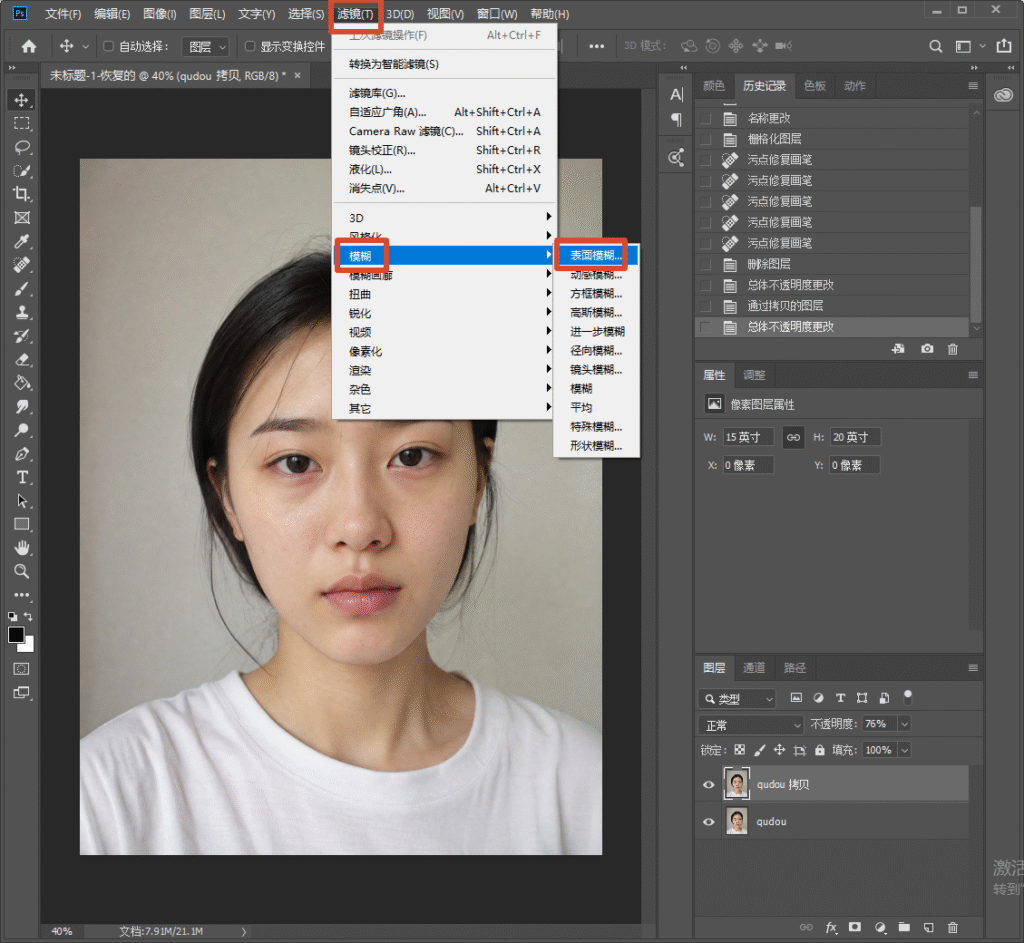Expand the 锐化 submenu
Screen dimensions: 1024x943
click(444, 313)
